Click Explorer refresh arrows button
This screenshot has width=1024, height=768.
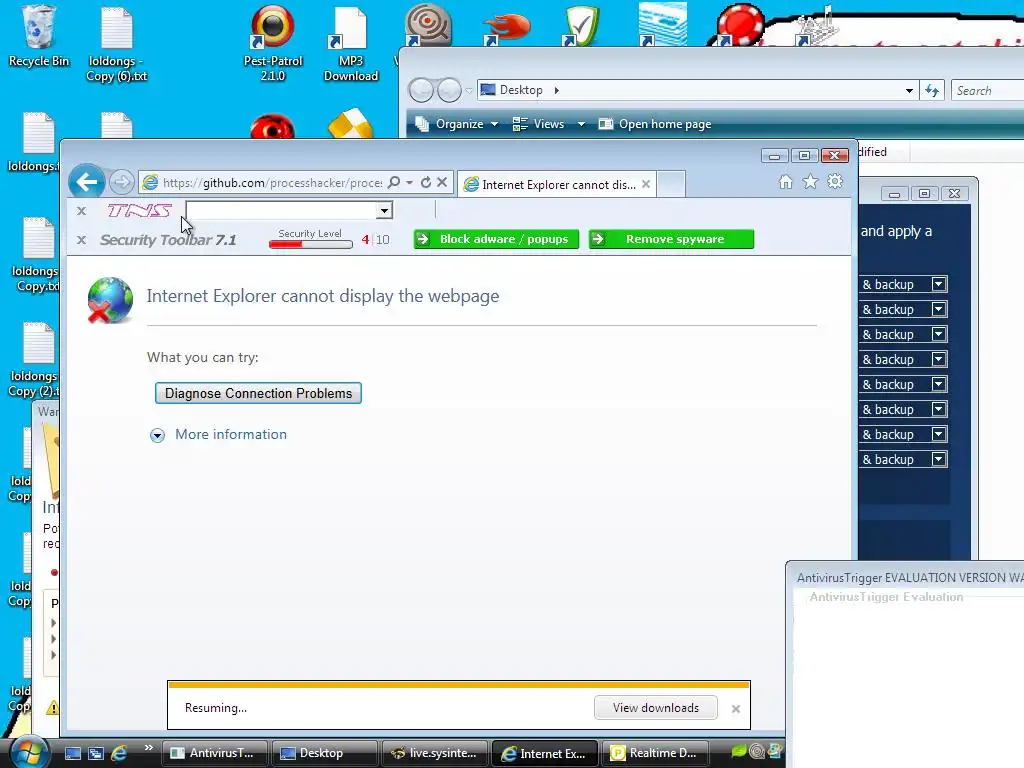(x=932, y=91)
